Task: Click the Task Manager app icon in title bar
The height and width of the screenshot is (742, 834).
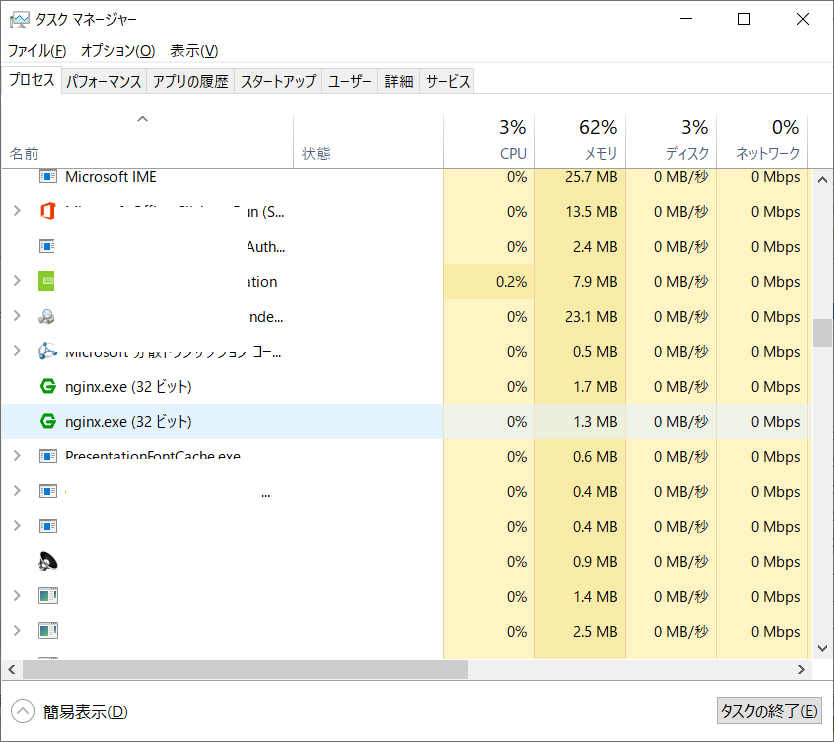Action: click(20, 20)
